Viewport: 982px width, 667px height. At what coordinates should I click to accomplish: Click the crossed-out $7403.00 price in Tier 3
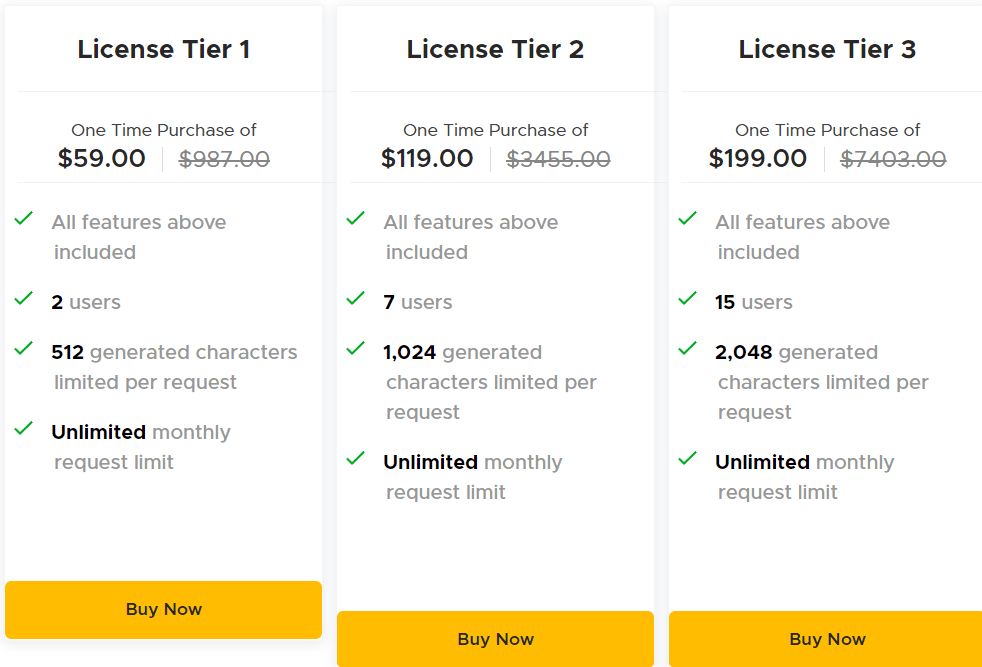pyautogui.click(x=892, y=158)
